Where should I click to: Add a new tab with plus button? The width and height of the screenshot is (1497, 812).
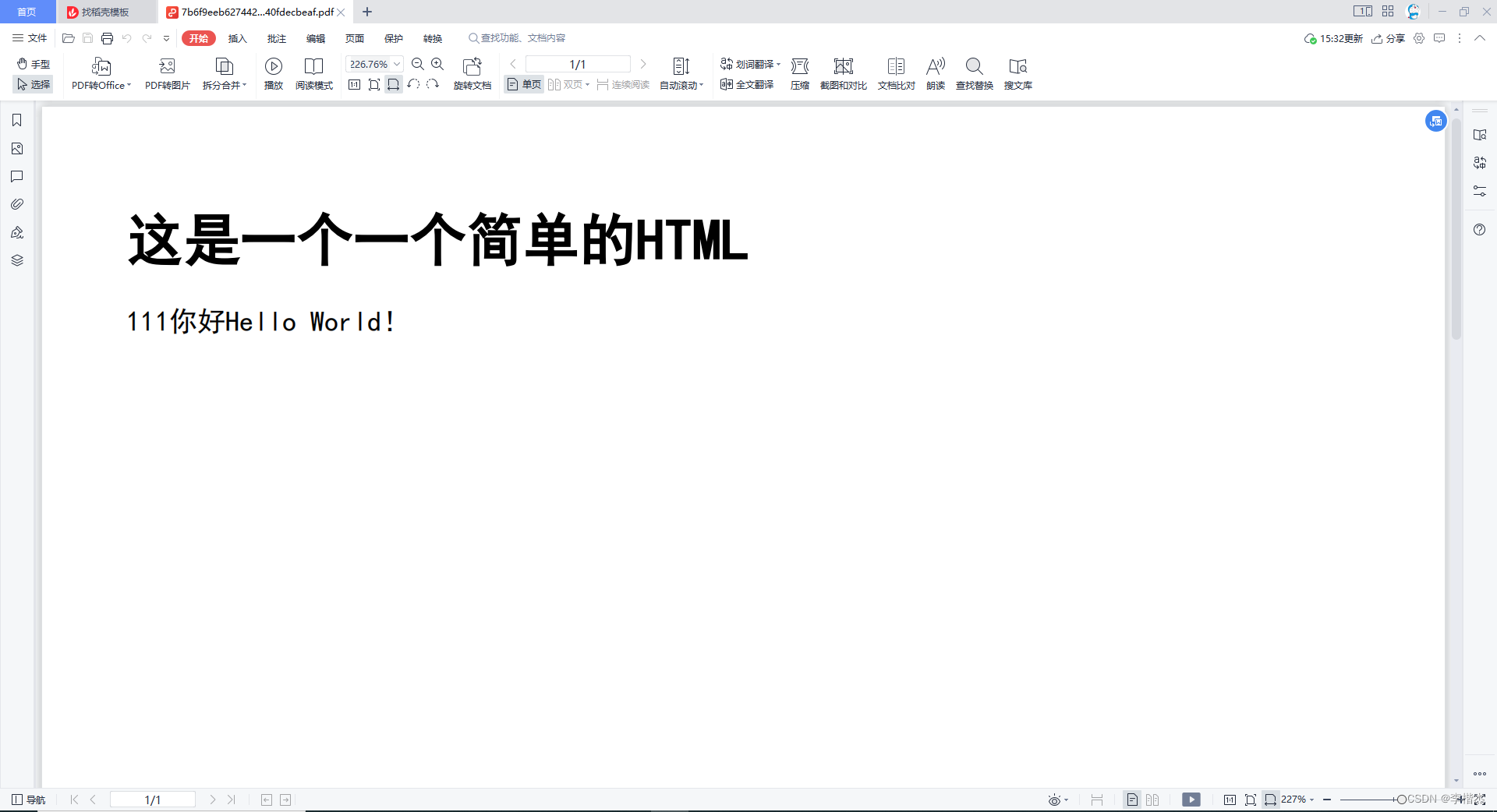[367, 12]
